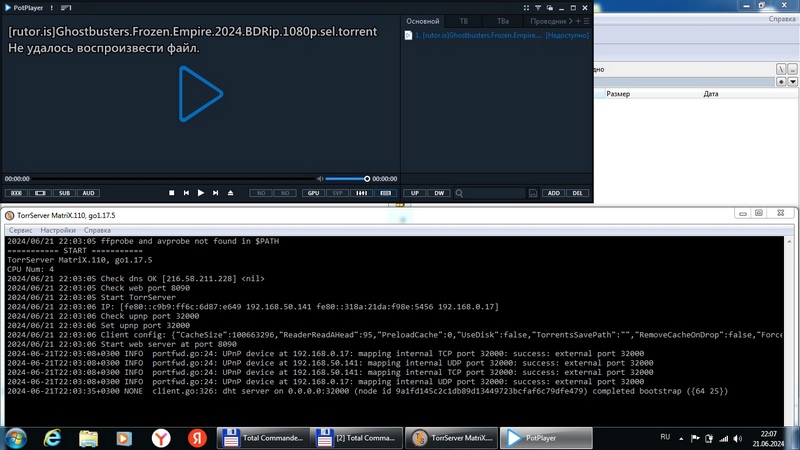
Task: Sort by Размер column in Total Commander
Action: (618, 94)
